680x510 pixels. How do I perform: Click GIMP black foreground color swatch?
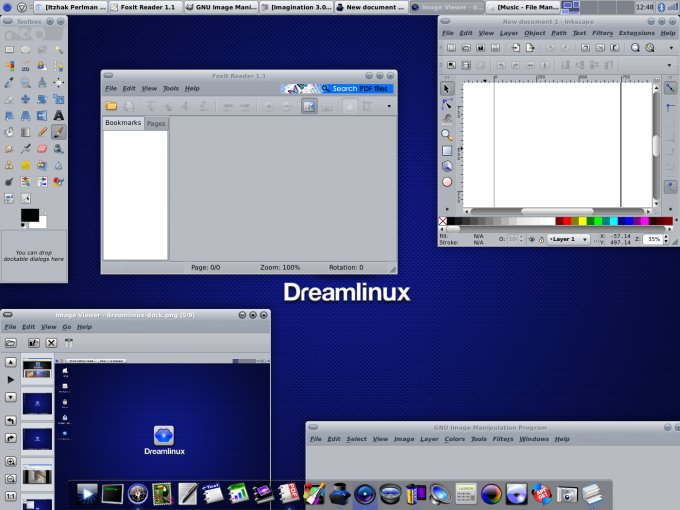29,215
